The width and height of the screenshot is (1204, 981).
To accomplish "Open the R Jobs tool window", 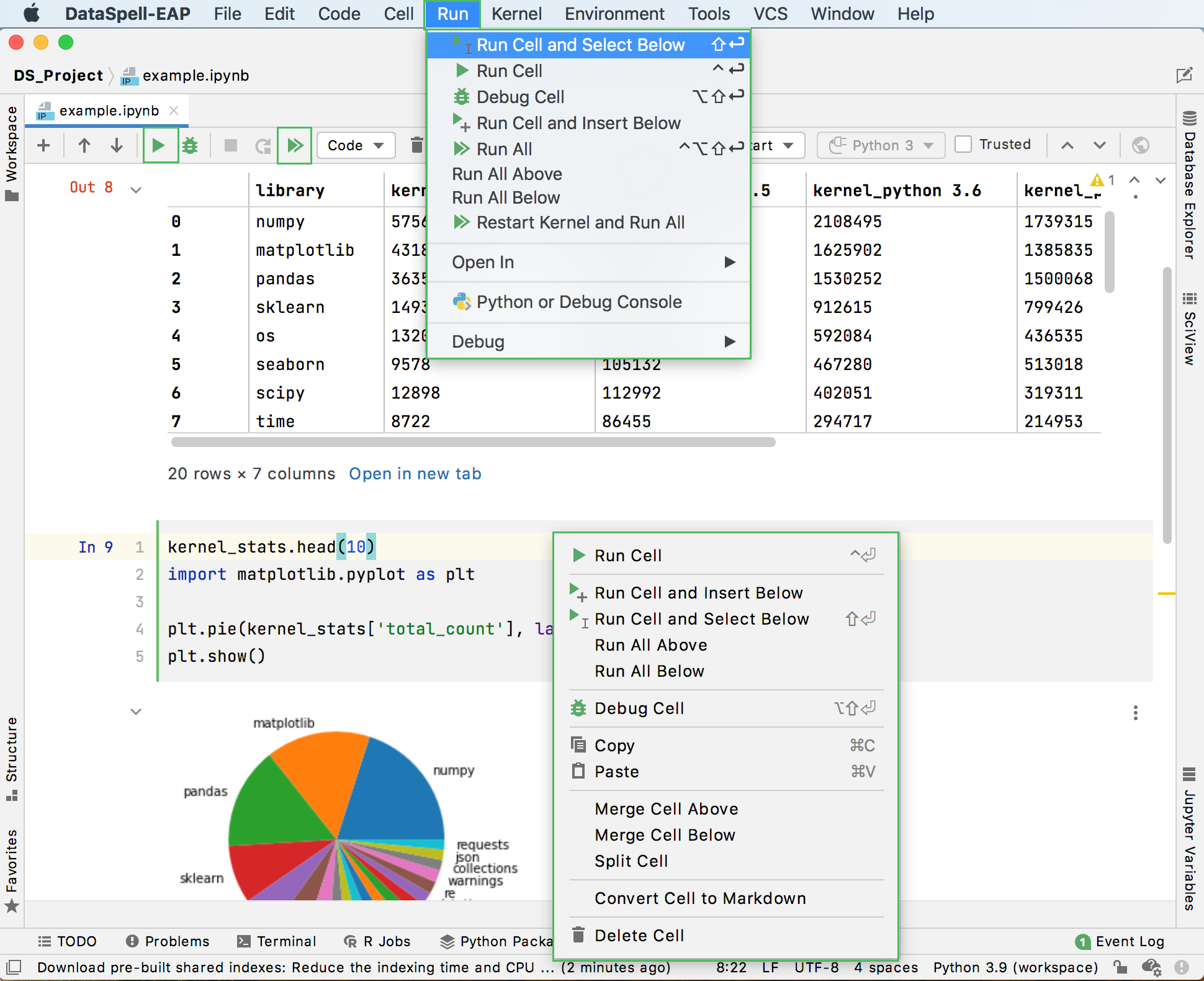I will pyautogui.click(x=377, y=941).
